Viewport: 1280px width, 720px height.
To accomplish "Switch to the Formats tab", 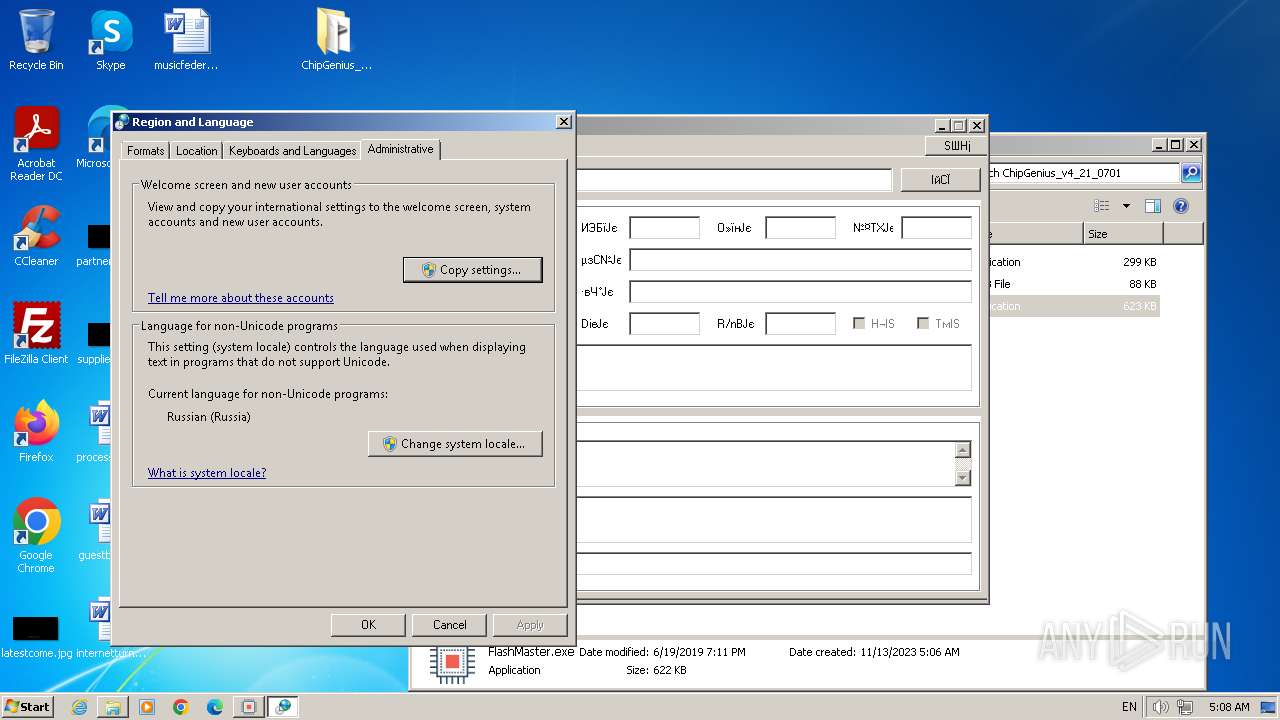I will click(145, 151).
